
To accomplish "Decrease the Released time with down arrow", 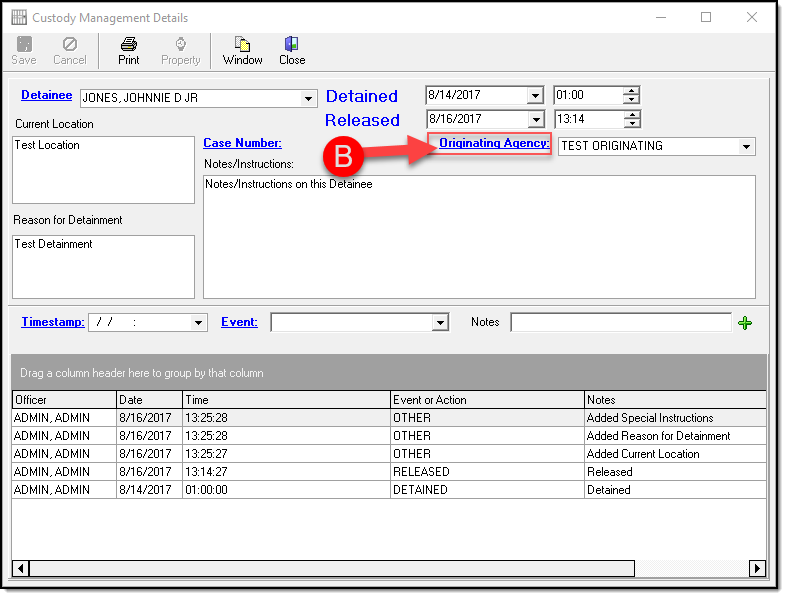I will coord(630,124).
